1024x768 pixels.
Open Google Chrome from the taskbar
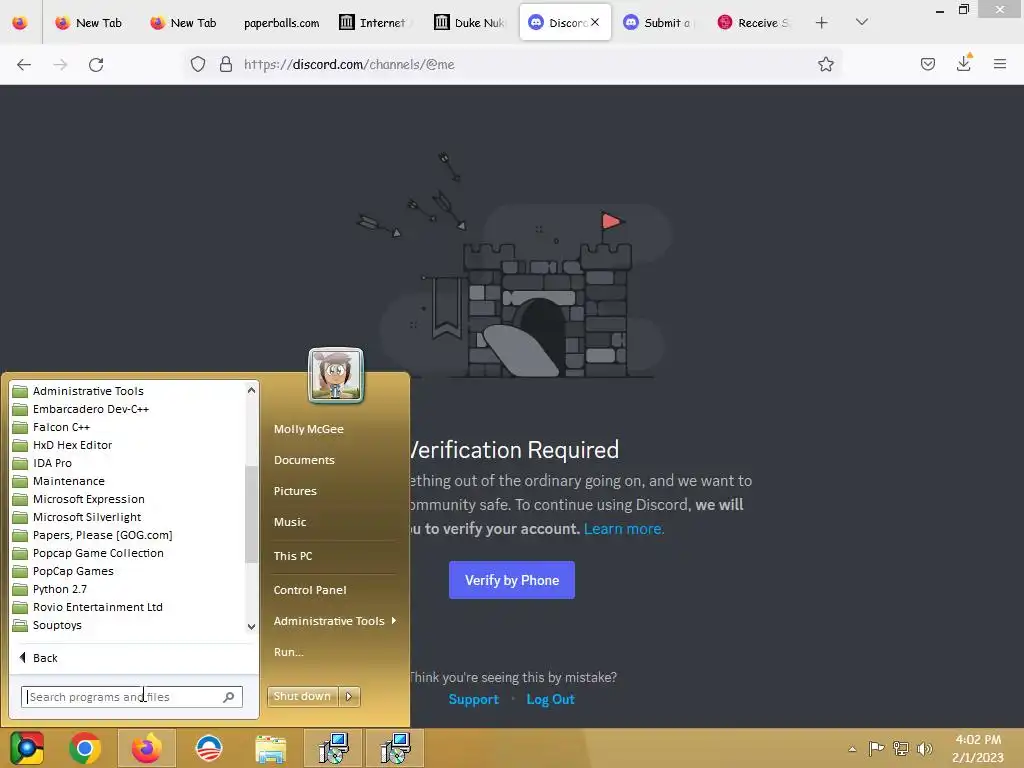pyautogui.click(x=85, y=748)
